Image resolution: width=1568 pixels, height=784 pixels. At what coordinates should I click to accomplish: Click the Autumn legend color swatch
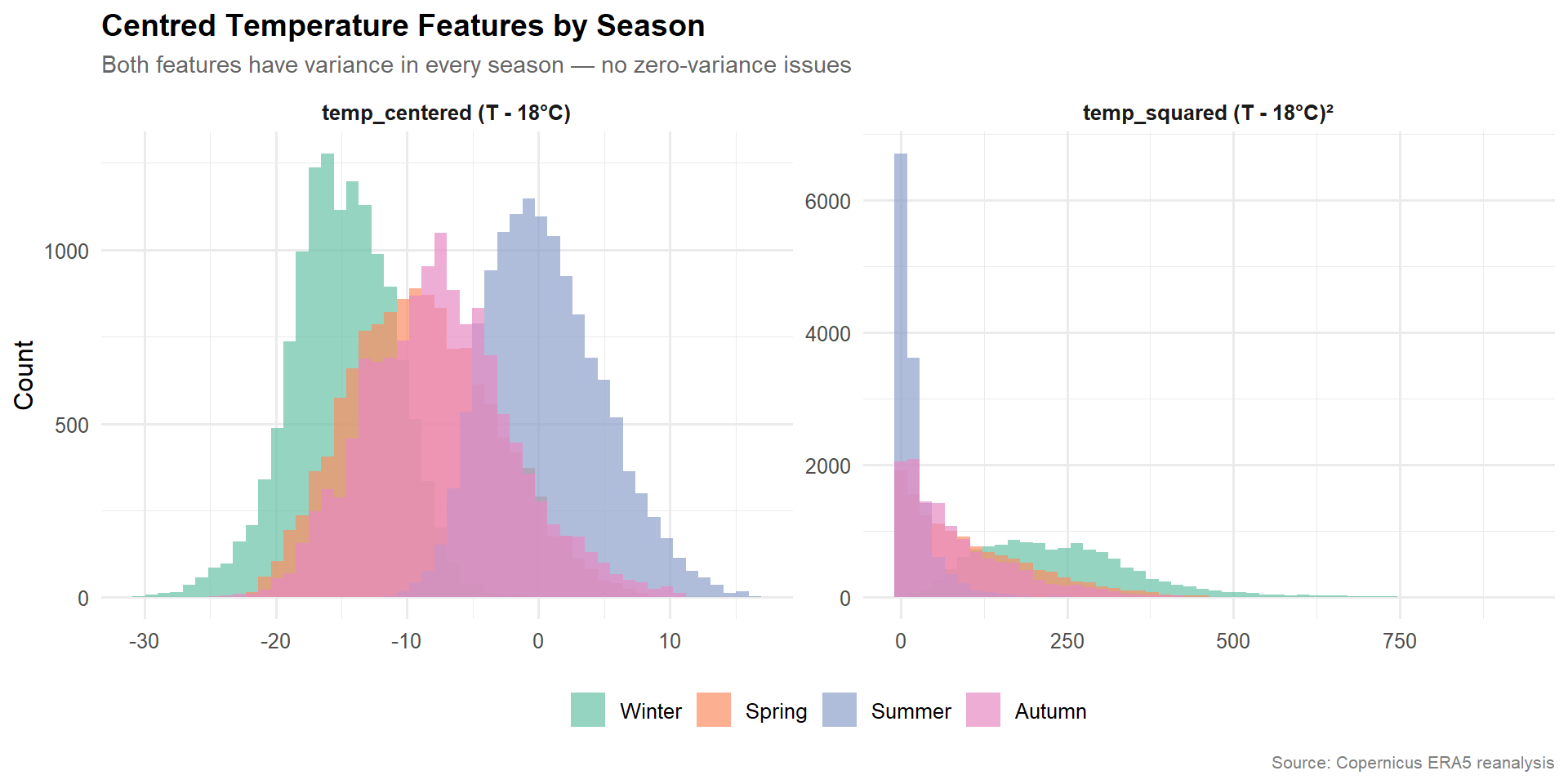(982, 710)
